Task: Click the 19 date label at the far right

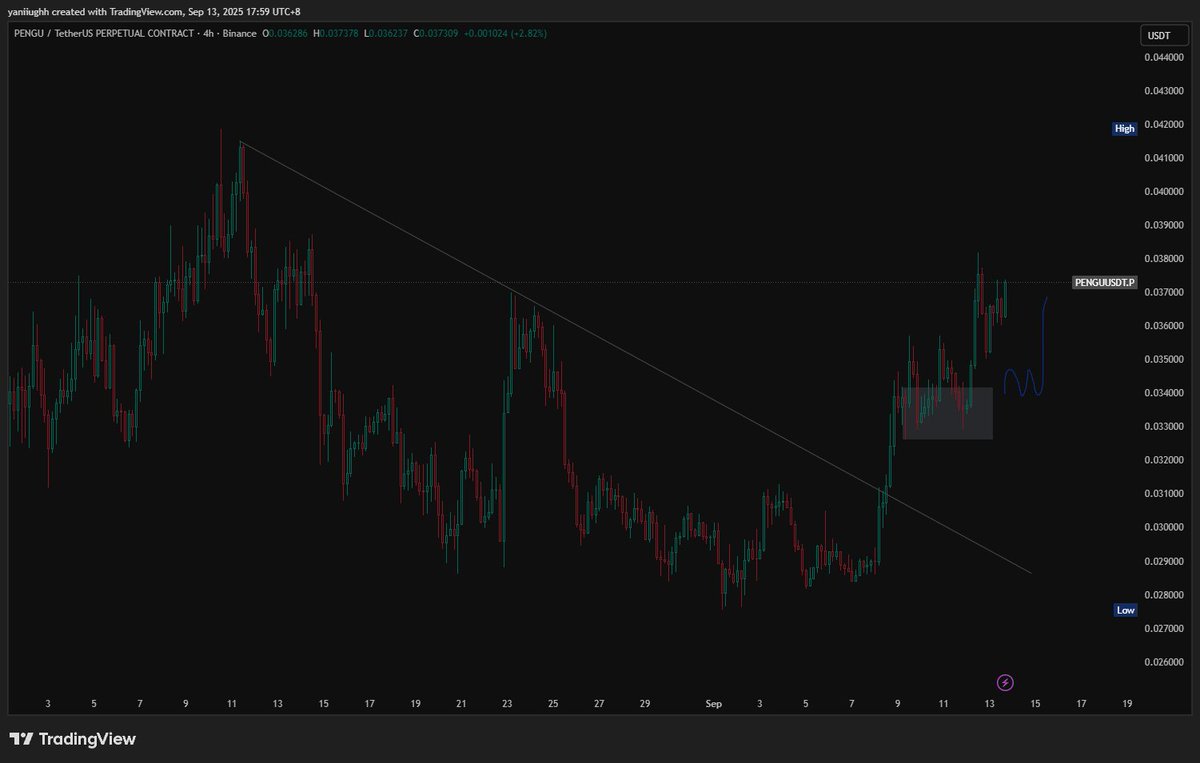Action: 1127,704
